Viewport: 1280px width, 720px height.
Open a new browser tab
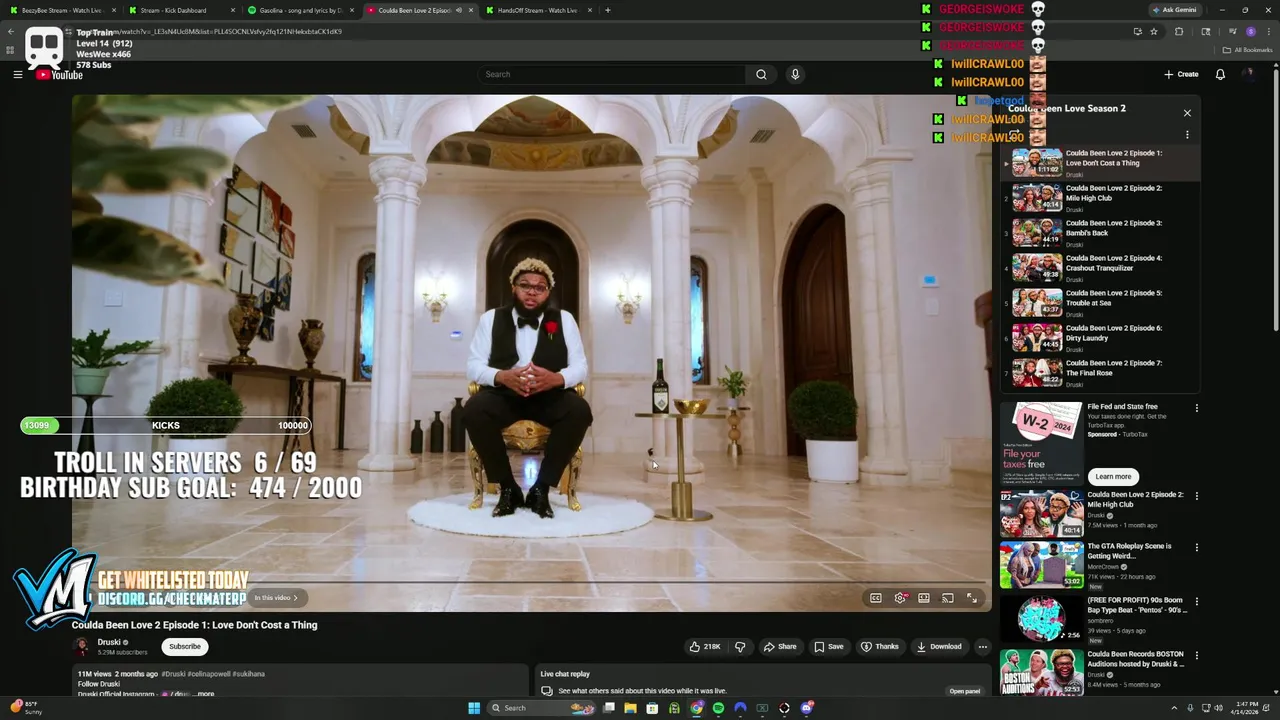[x=608, y=10]
